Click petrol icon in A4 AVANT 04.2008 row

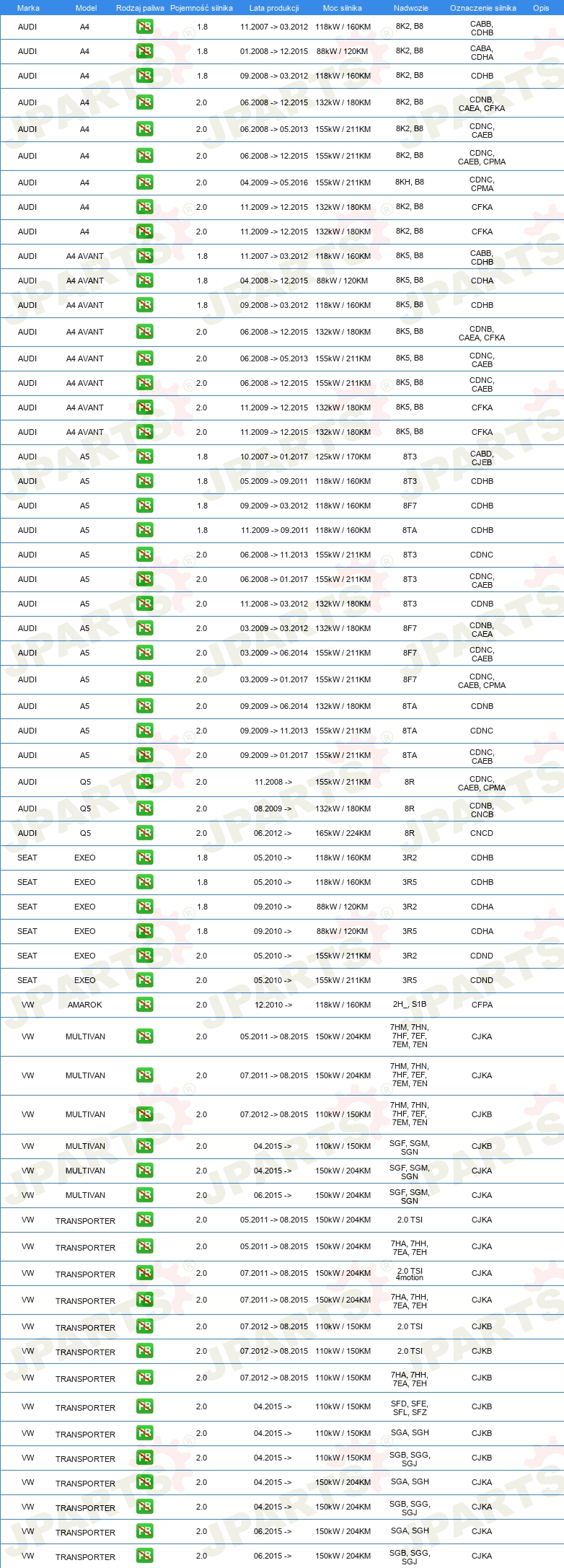click(x=144, y=281)
